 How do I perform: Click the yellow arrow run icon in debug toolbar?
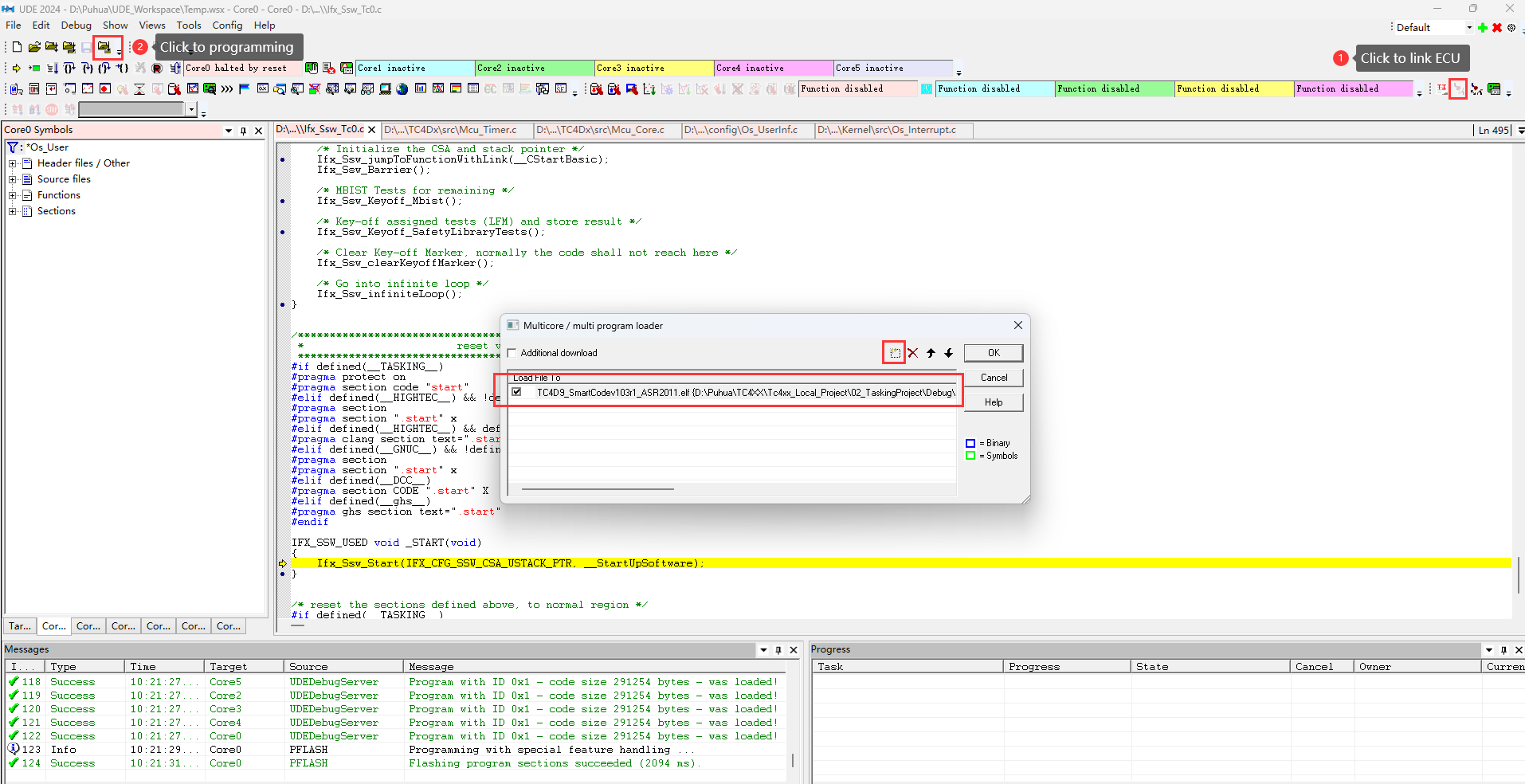point(16,69)
